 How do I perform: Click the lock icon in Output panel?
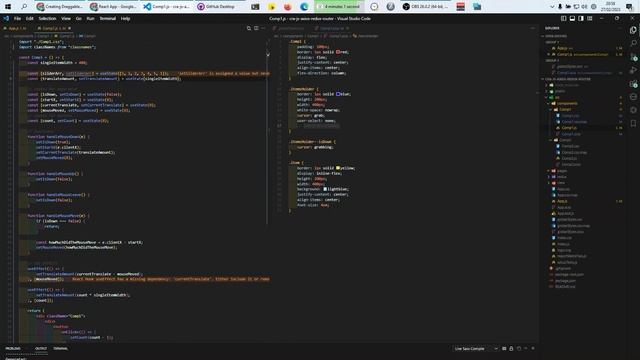511,349
